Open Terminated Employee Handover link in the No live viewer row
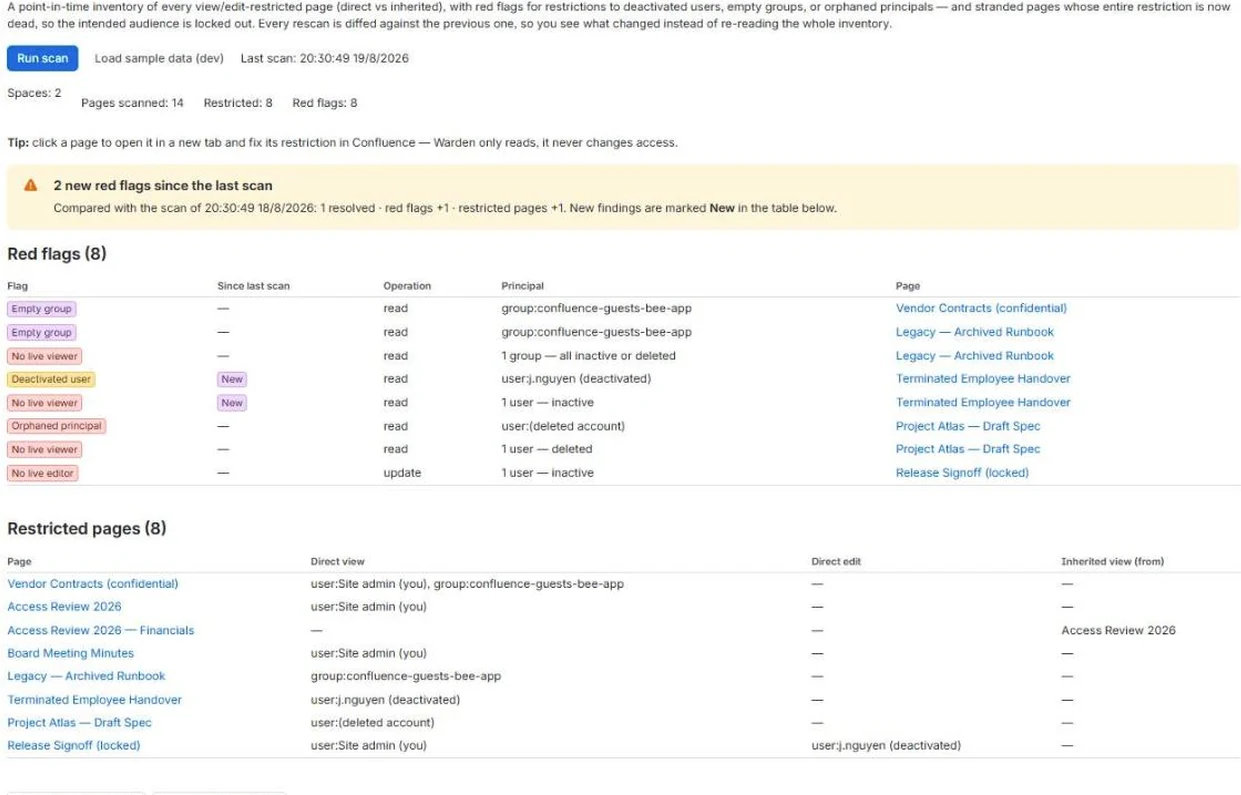 click(983, 402)
